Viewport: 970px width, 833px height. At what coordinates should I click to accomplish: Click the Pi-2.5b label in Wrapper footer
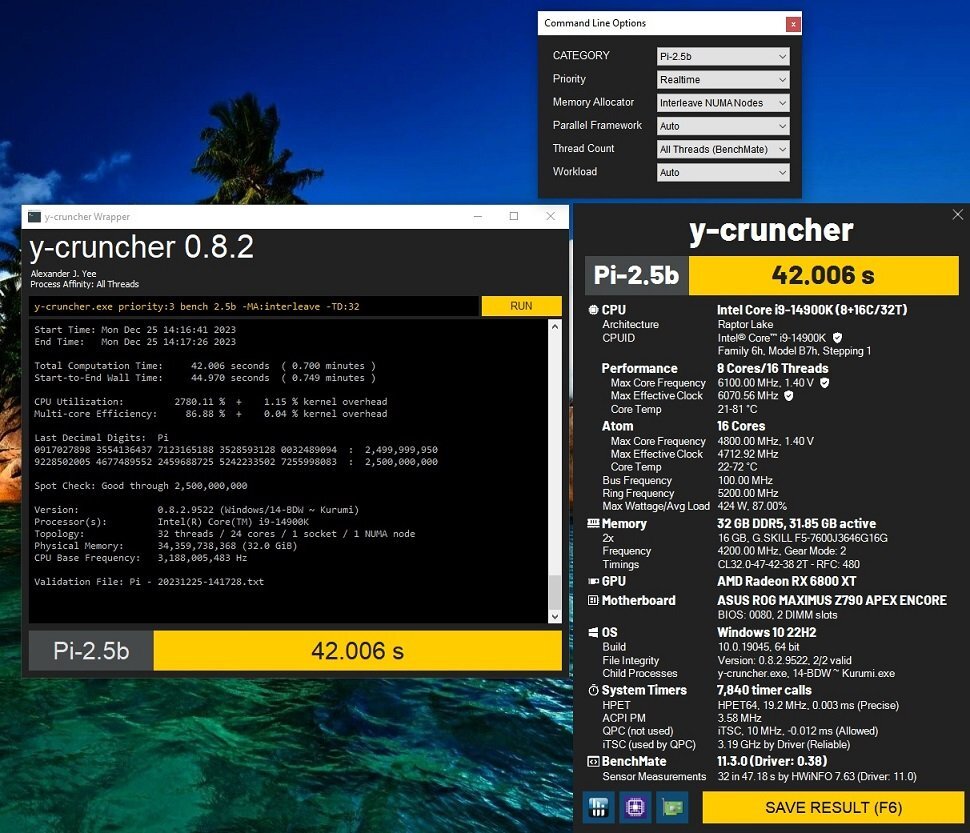91,651
